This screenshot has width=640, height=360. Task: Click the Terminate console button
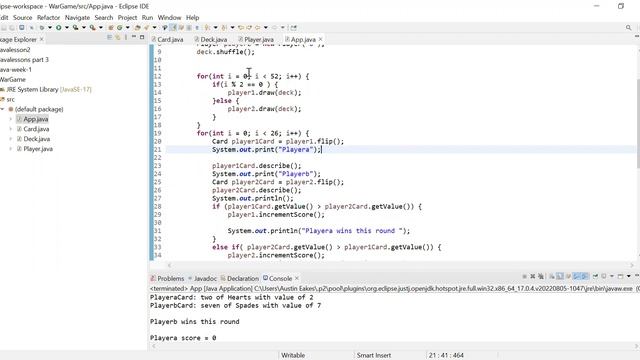coord(524,276)
